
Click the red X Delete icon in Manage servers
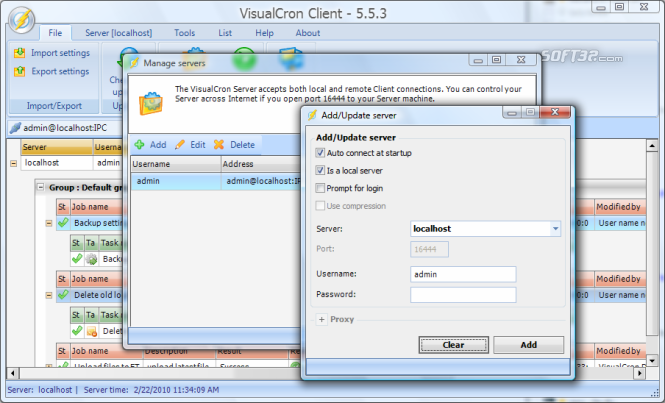coord(219,145)
